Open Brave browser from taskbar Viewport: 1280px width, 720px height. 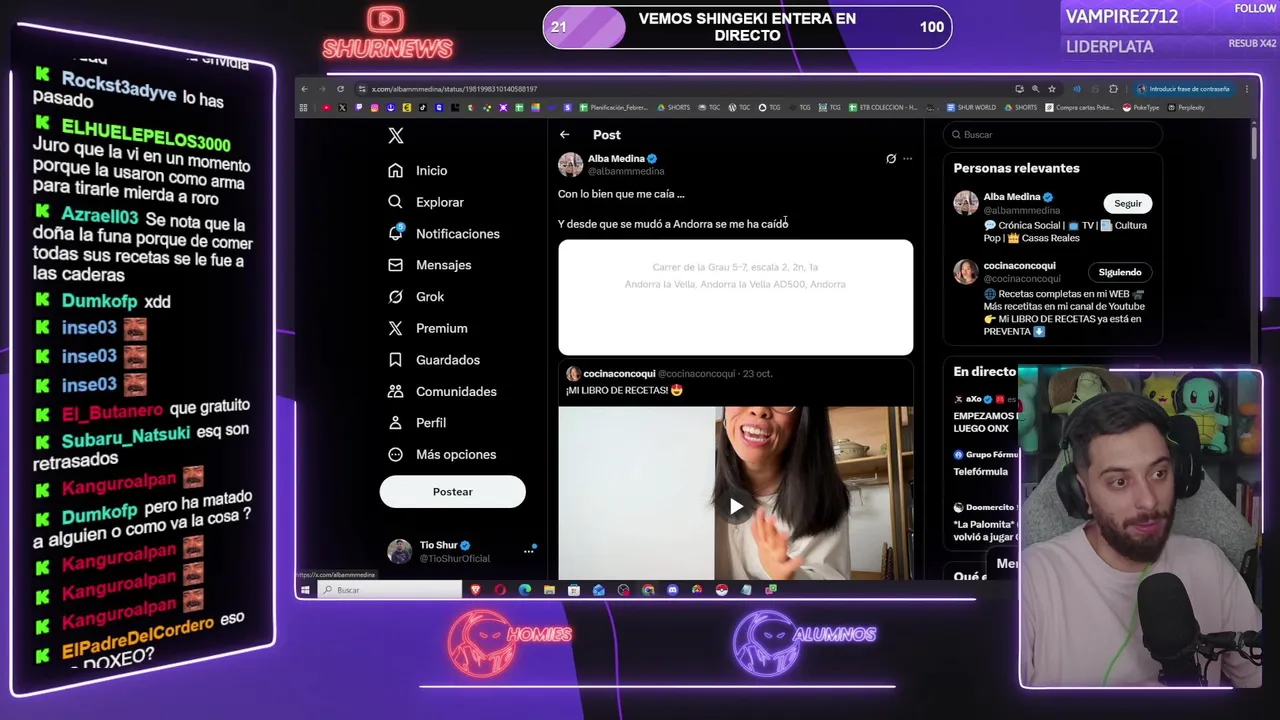click(x=476, y=590)
